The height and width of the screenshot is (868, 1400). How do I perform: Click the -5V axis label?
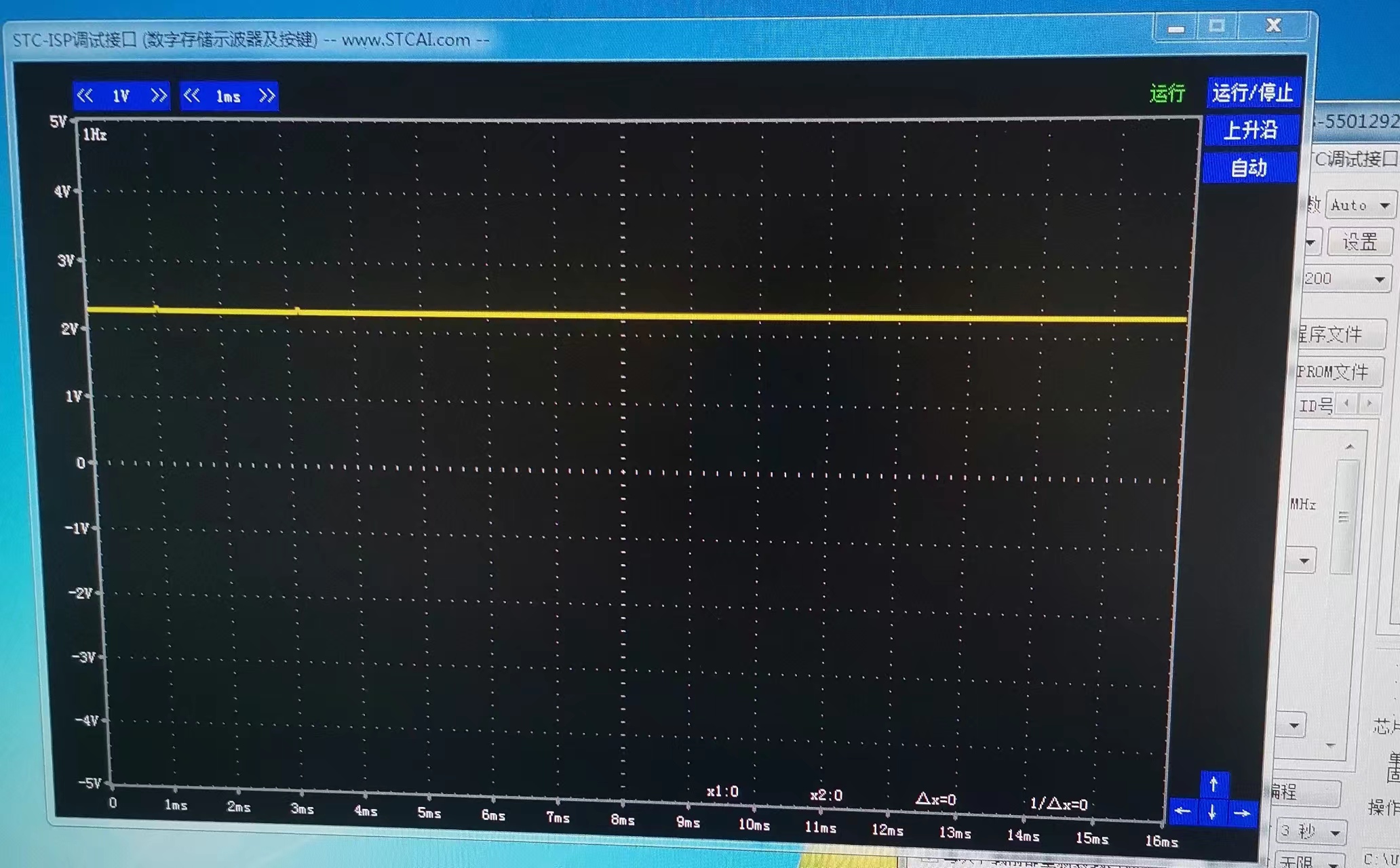point(89,783)
